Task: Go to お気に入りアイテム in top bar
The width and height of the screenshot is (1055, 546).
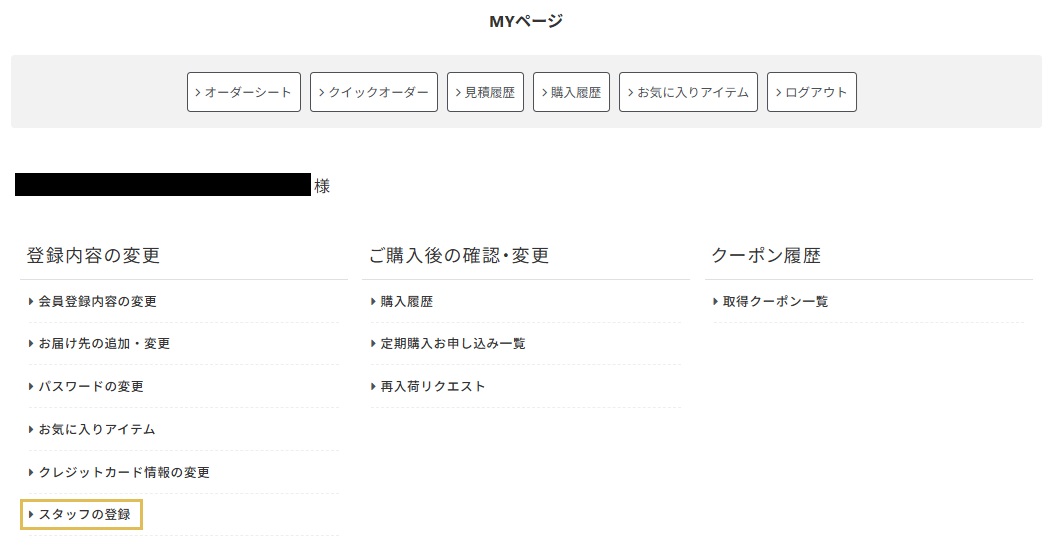Action: (x=688, y=92)
